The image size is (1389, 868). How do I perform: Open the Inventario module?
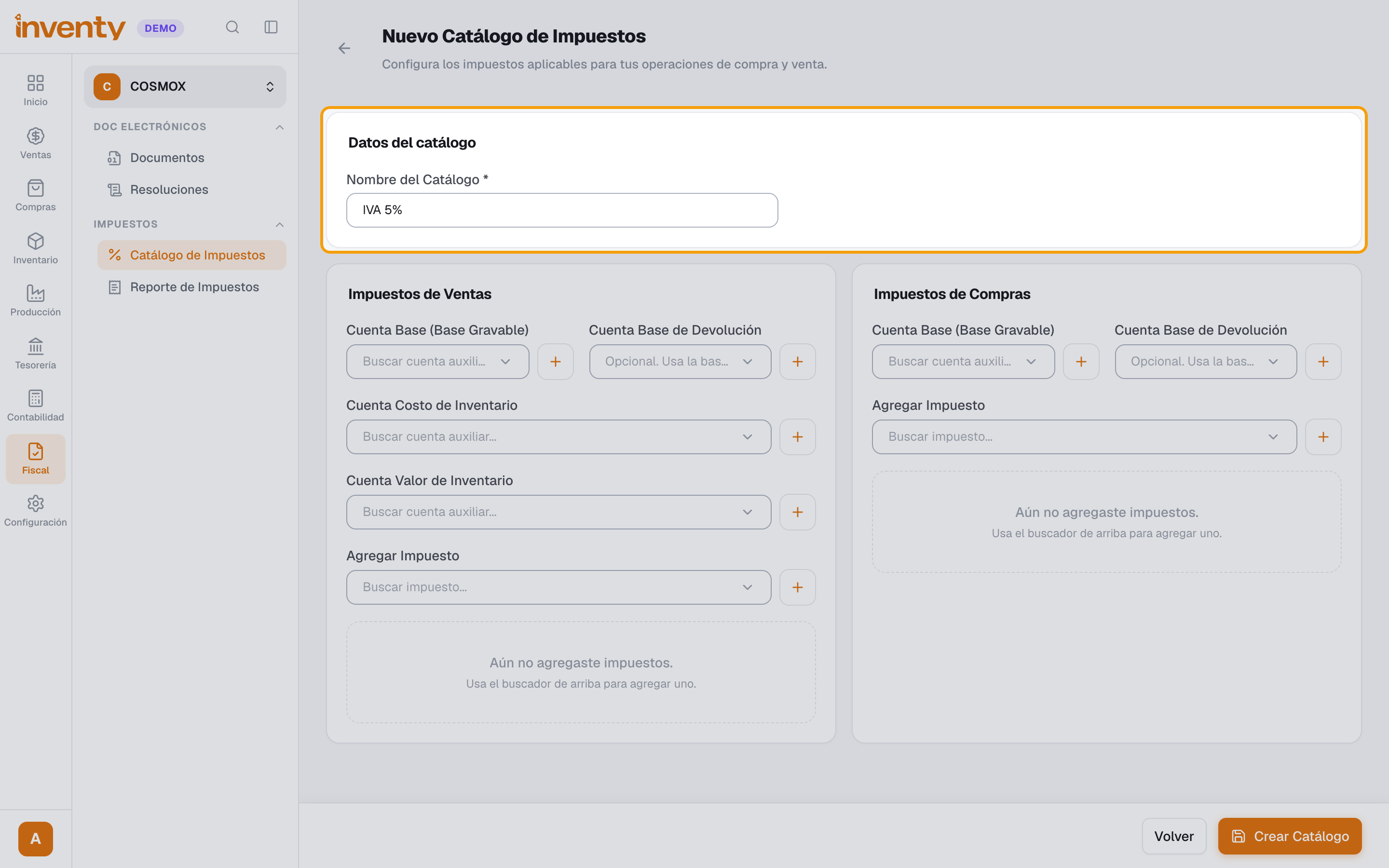pos(36,248)
